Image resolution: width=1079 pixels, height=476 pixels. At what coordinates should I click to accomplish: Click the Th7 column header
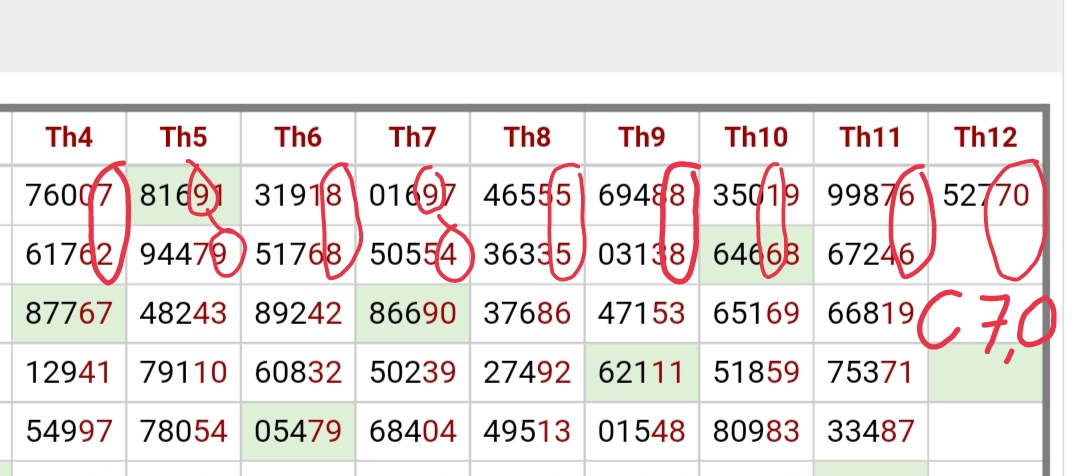pyautogui.click(x=413, y=138)
